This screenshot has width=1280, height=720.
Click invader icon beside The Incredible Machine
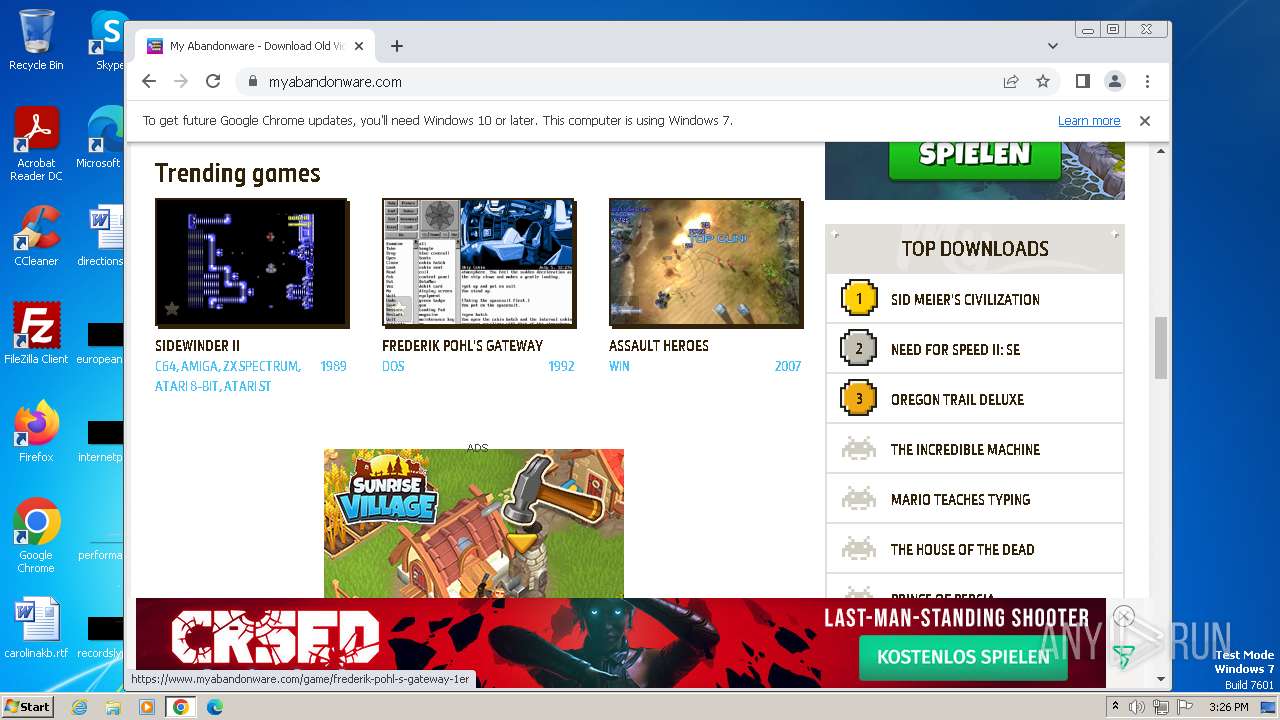858,449
